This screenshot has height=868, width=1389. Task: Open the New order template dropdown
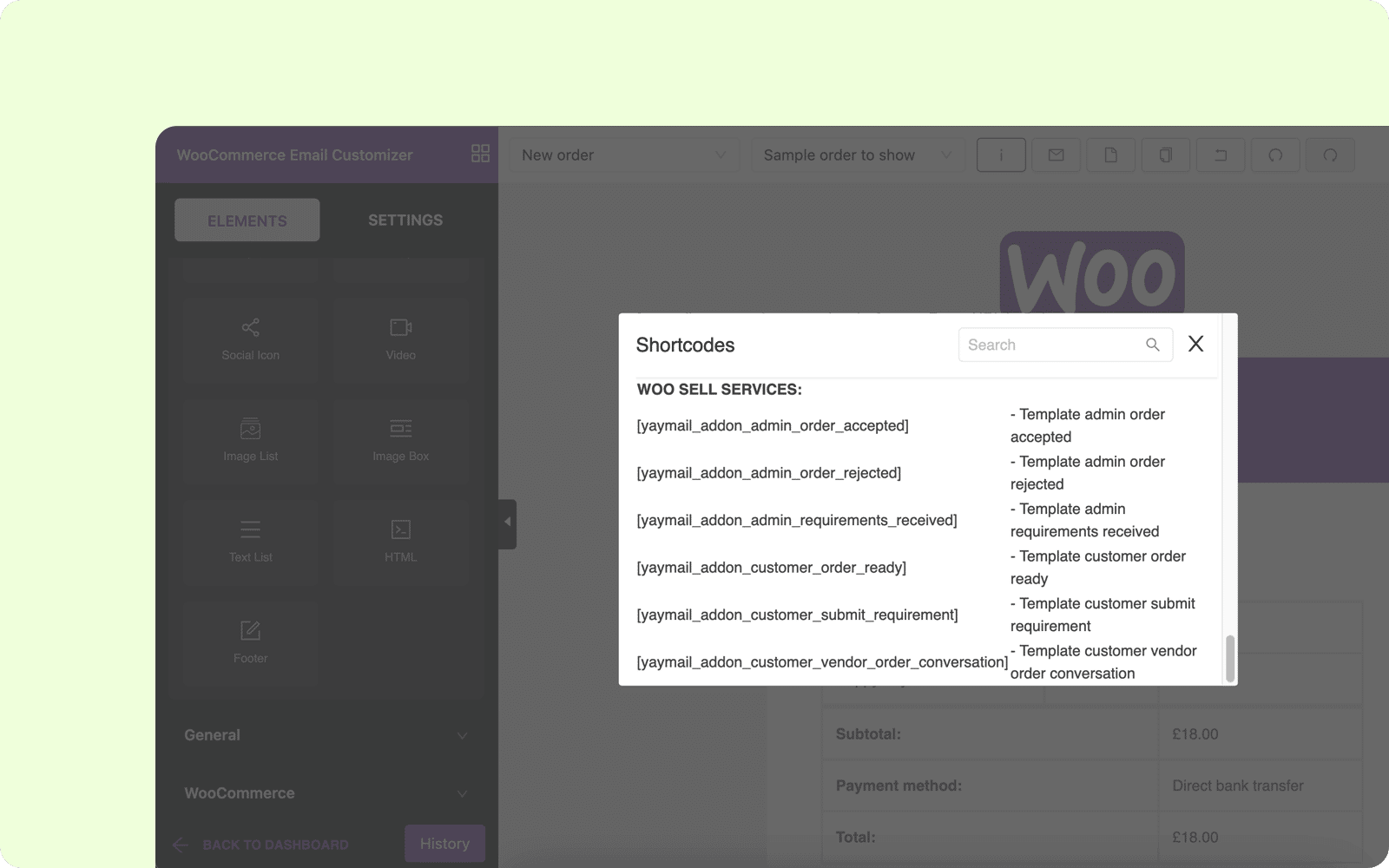click(x=624, y=155)
